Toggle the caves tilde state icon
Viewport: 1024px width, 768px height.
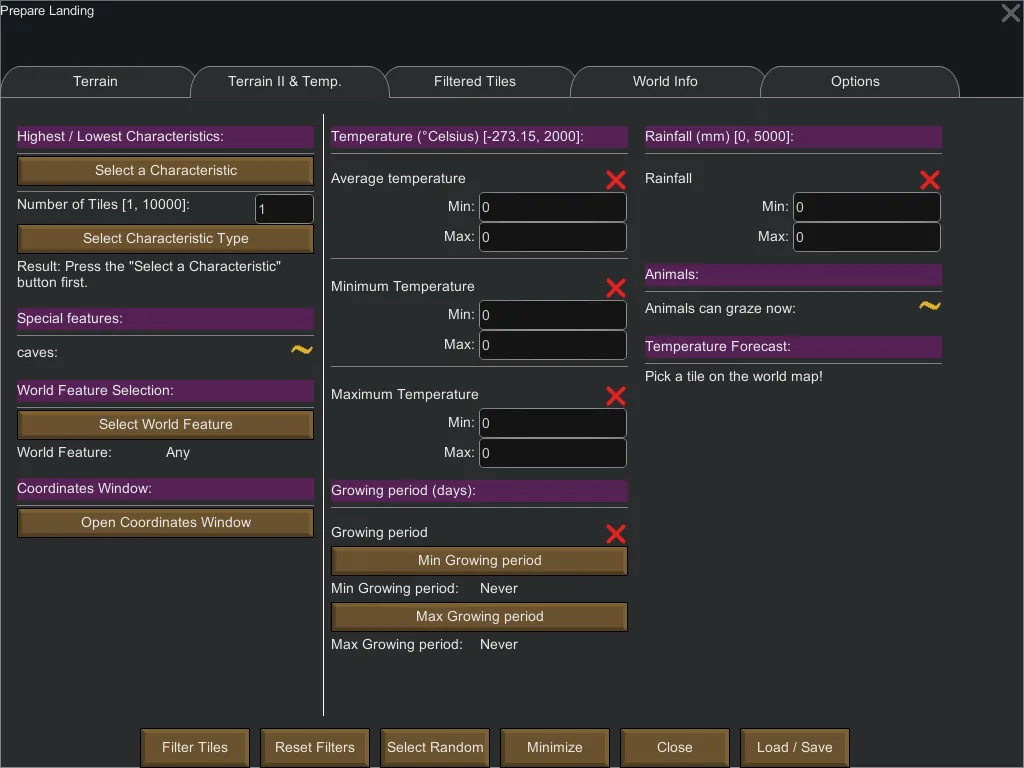point(301,351)
